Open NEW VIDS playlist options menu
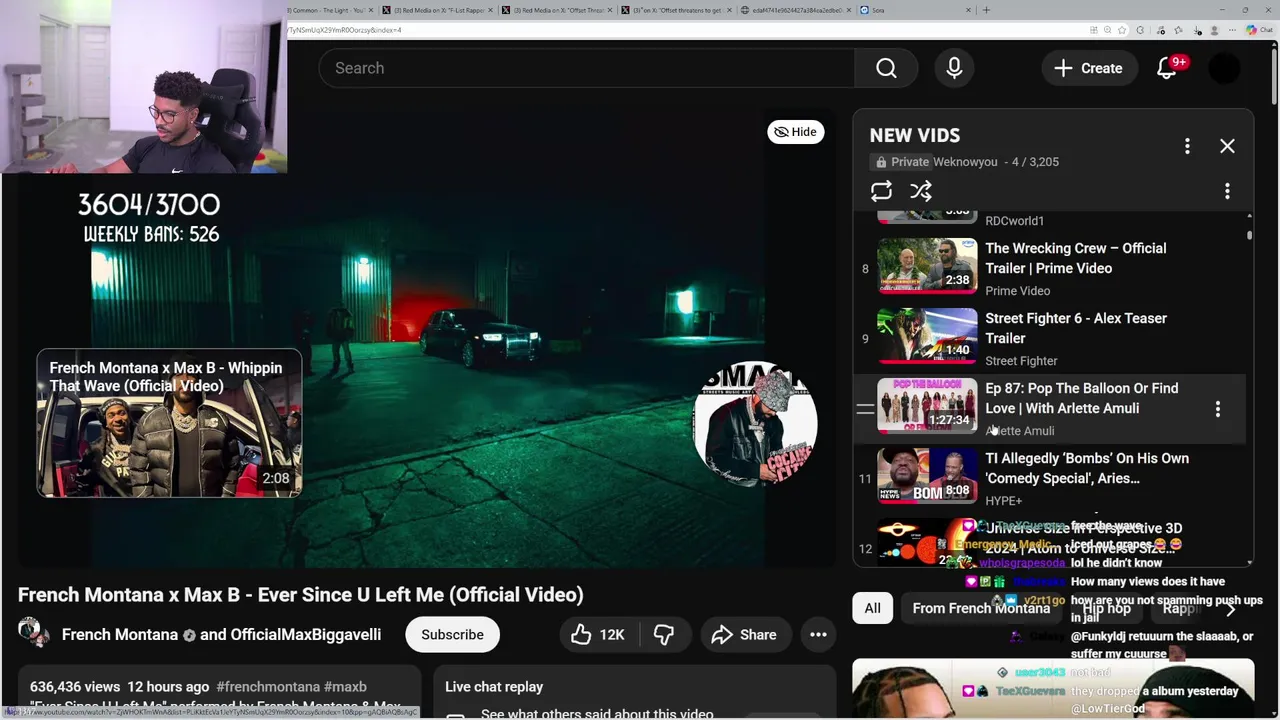Viewport: 1280px width, 720px height. pos(1187,146)
